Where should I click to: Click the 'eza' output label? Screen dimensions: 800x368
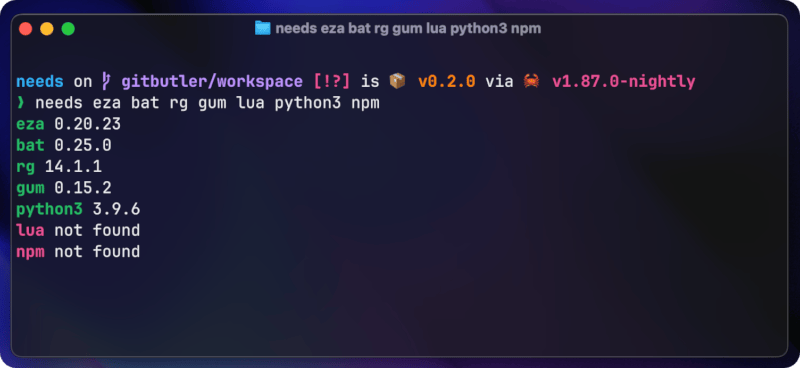tap(30, 124)
